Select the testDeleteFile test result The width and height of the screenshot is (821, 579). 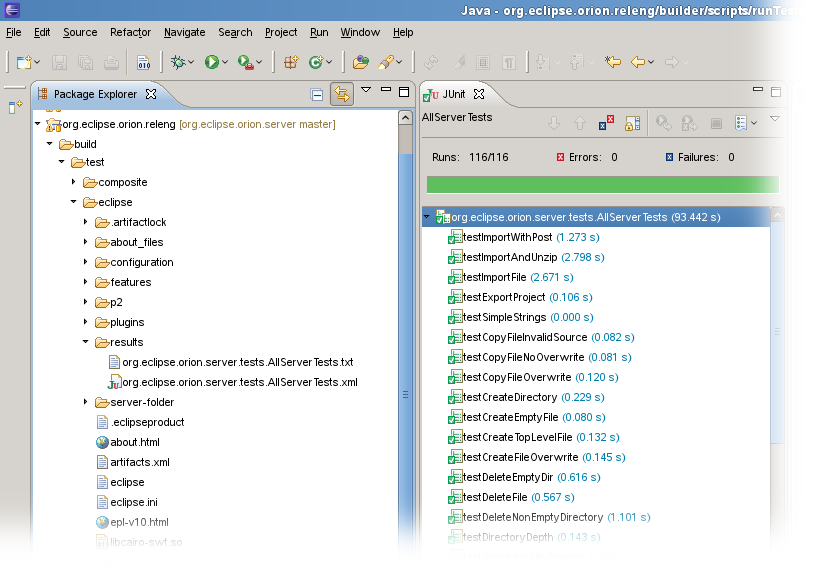tap(511, 497)
